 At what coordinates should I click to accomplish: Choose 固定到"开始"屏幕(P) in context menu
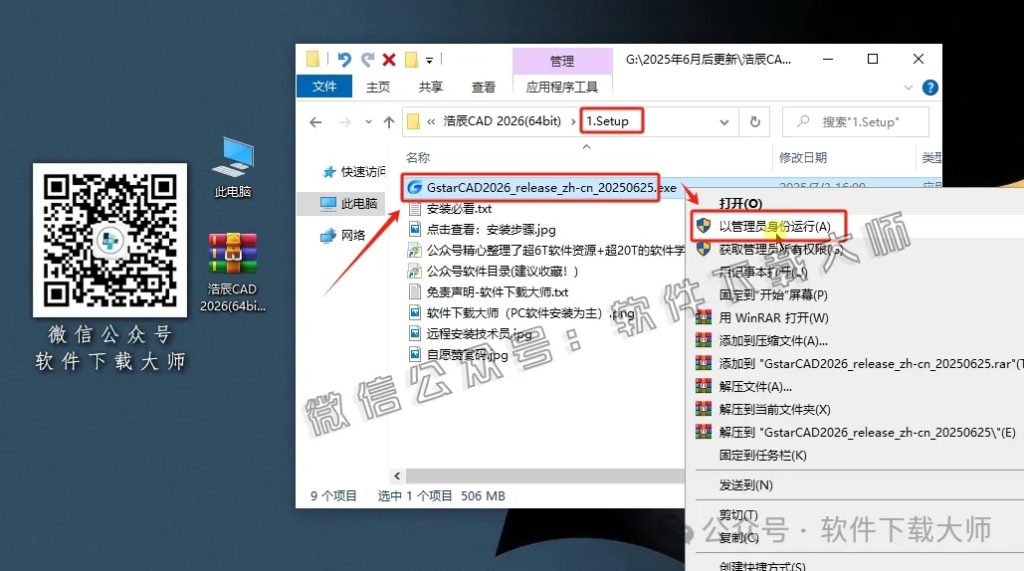click(x=773, y=295)
